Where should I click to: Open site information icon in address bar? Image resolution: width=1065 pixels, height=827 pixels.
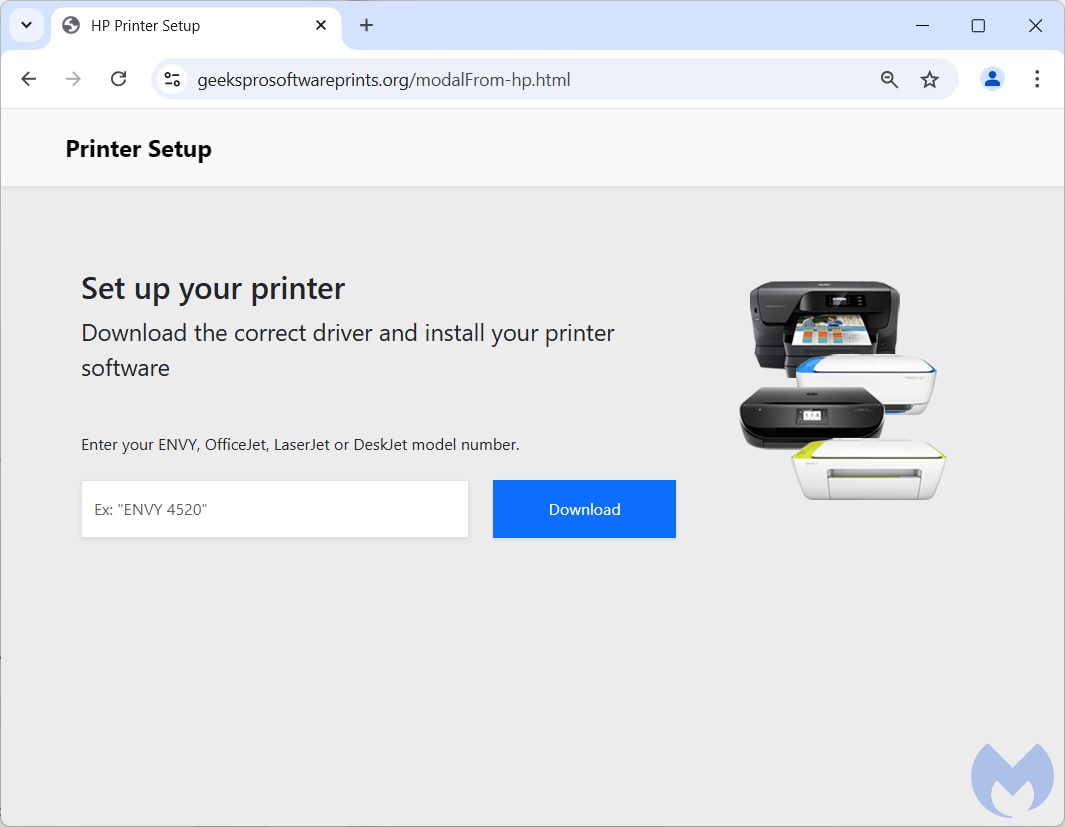[173, 79]
